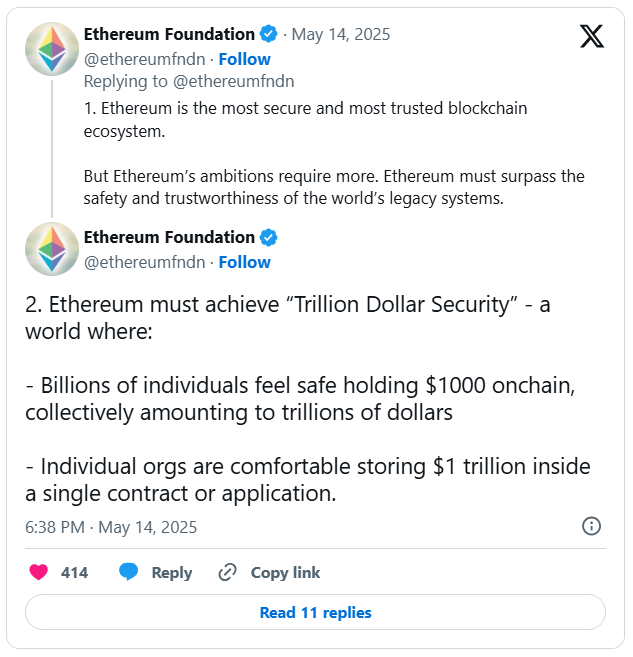
Task: Click the 414 likes count
Action: 74,572
